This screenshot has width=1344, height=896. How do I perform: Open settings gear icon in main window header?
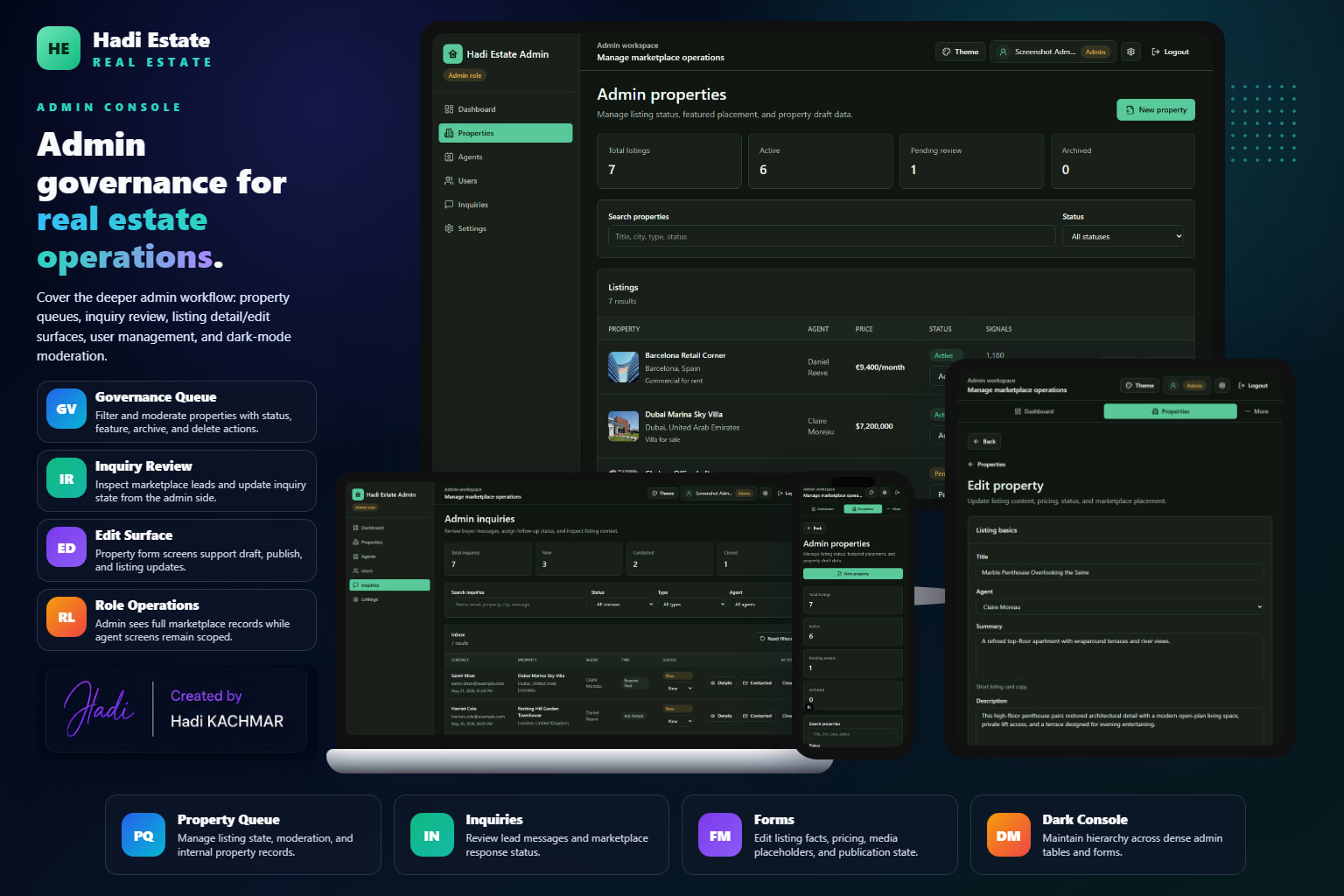(x=1130, y=52)
